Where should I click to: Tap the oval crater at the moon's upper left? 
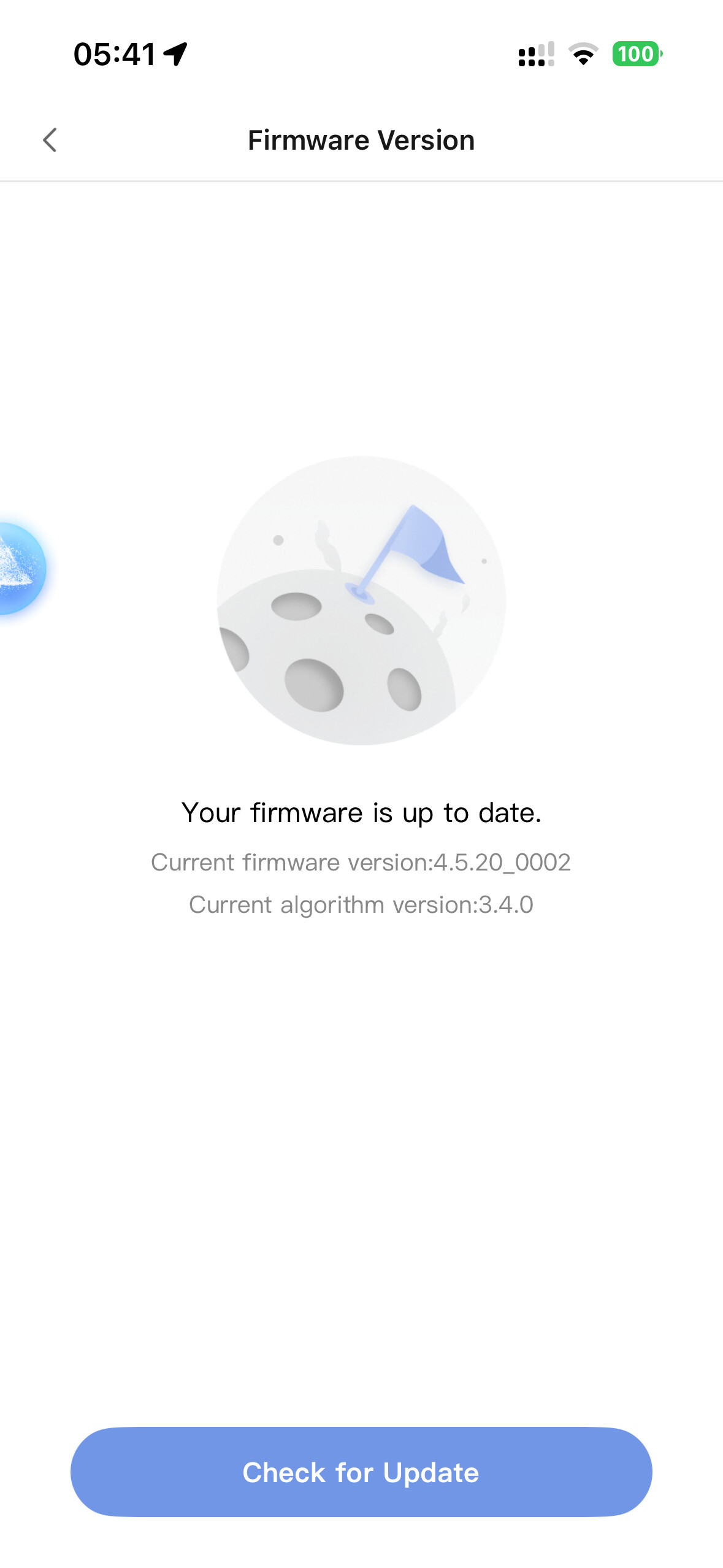[296, 606]
